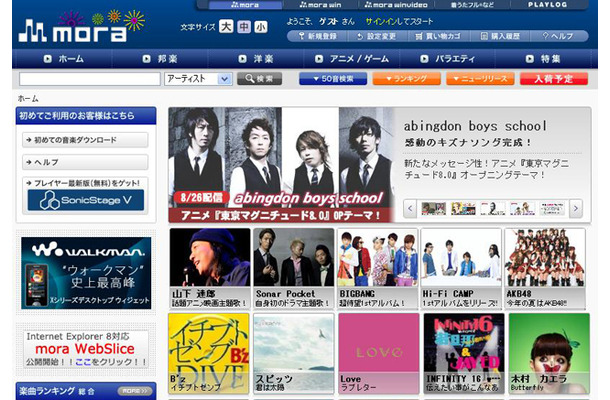Image resolution: width=610 pixels, height=400 pixels.
Task: Expand the ランキング dropdown
Action: [x=407, y=79]
